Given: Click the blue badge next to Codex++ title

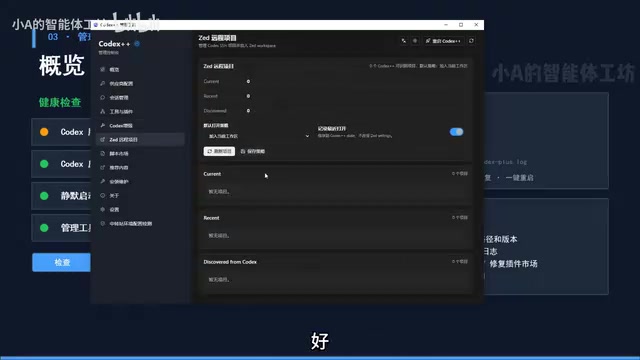Looking at the screenshot, I should [x=137, y=44].
